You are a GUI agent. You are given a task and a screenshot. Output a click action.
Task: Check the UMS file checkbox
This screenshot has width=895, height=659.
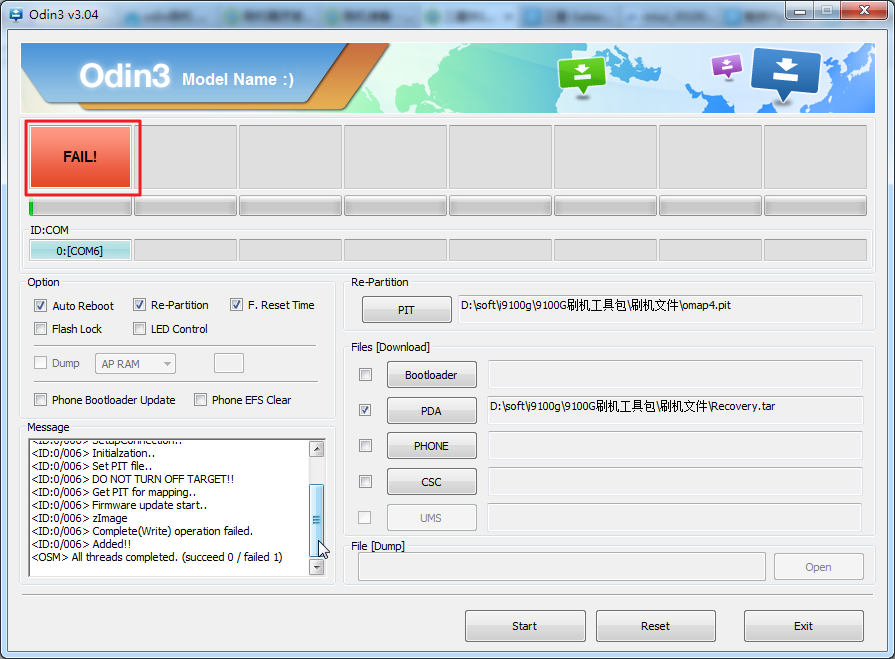[x=364, y=518]
